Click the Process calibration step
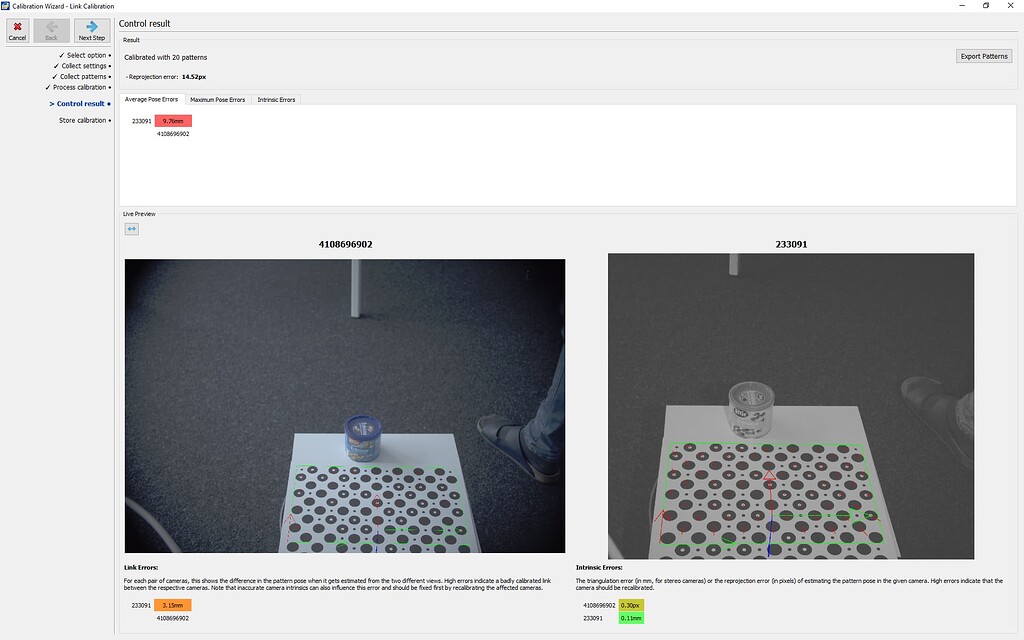Screen dimensions: 1024x640 tap(80, 87)
